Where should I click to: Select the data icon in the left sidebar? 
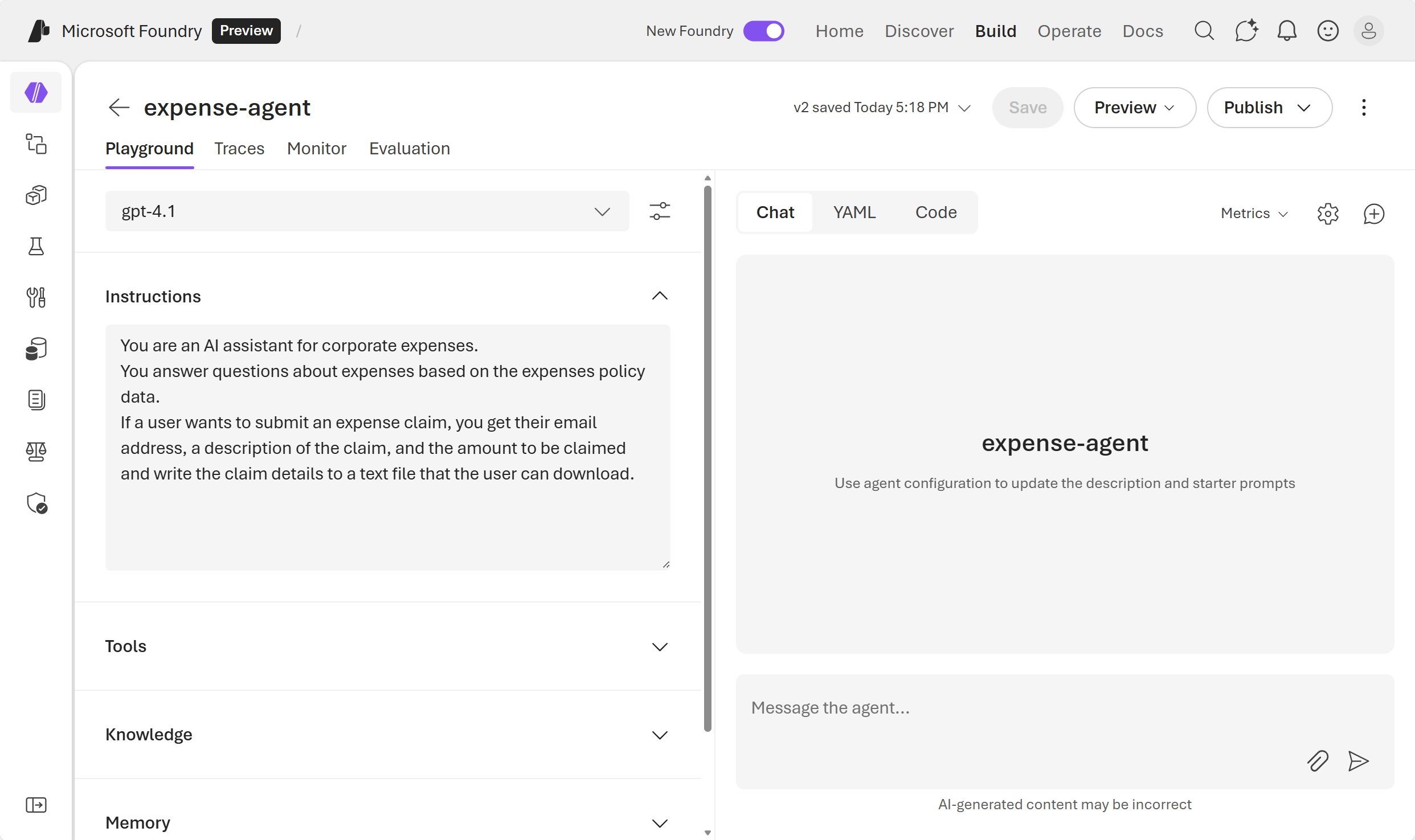(x=36, y=349)
